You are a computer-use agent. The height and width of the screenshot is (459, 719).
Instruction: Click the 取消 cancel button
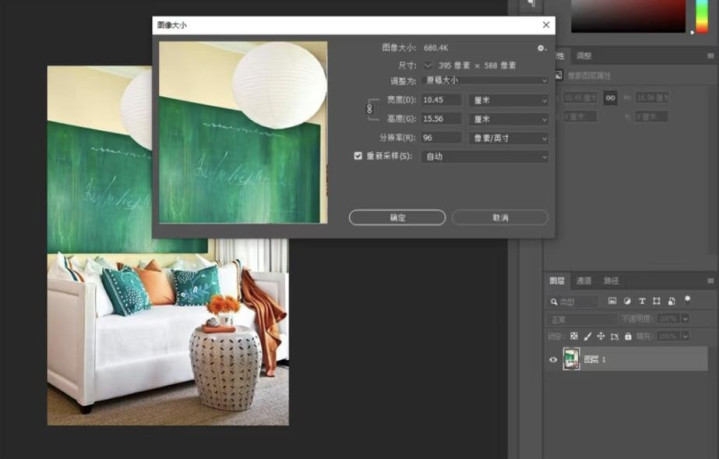(499, 217)
